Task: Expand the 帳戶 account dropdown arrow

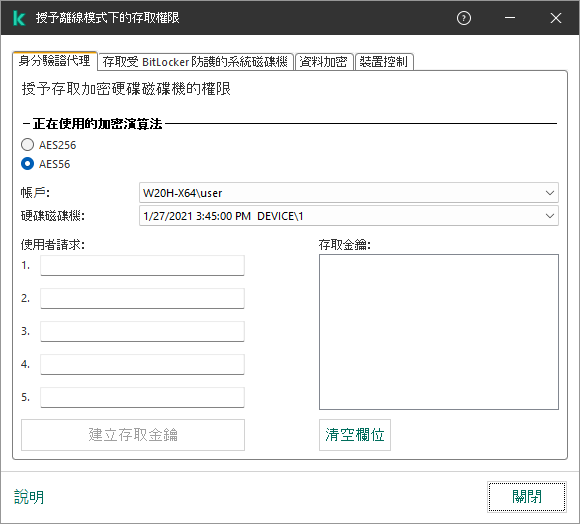Action: click(x=550, y=193)
